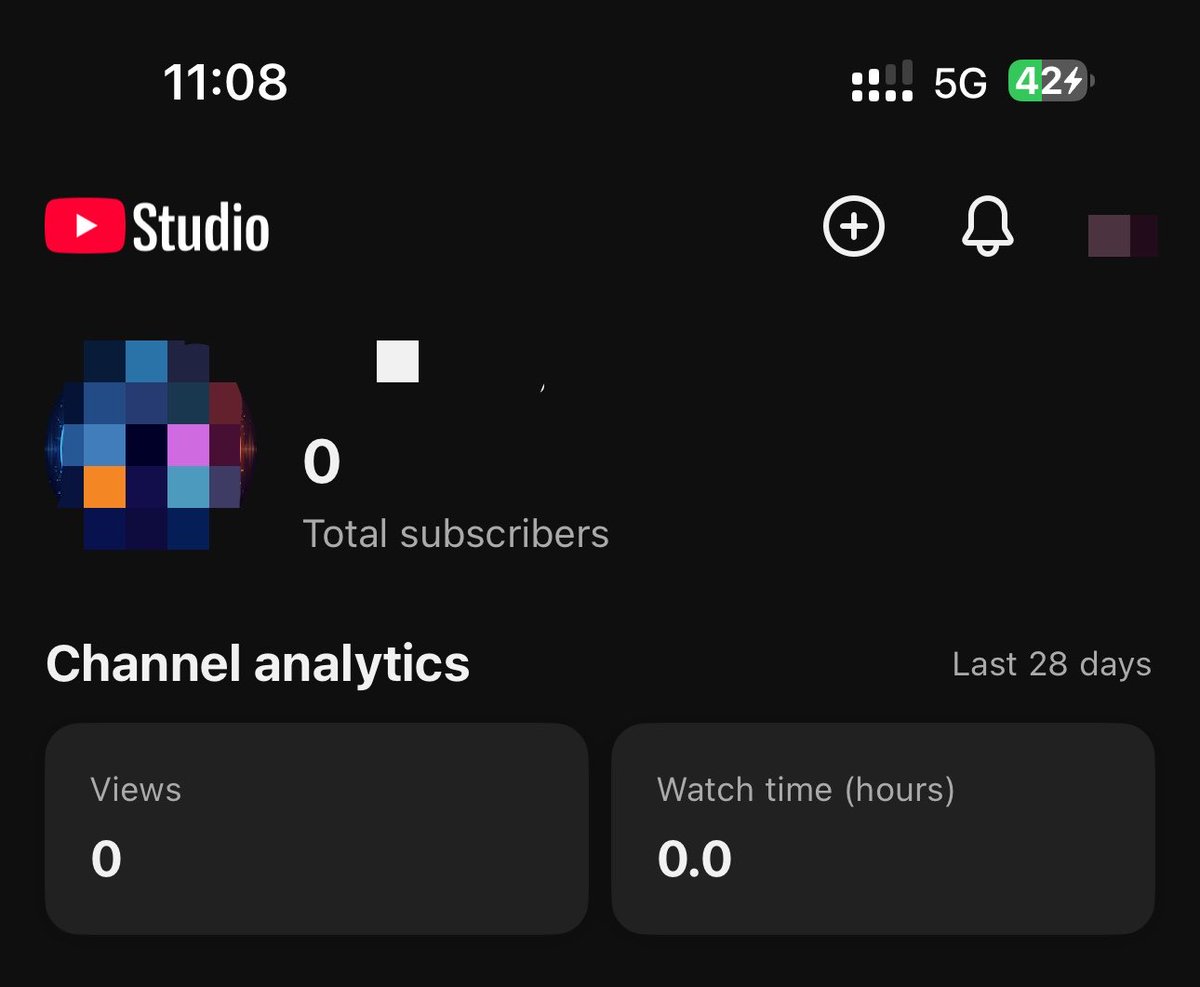Tap the Last 28 days label
This screenshot has width=1200, height=987.
pos(1052,665)
